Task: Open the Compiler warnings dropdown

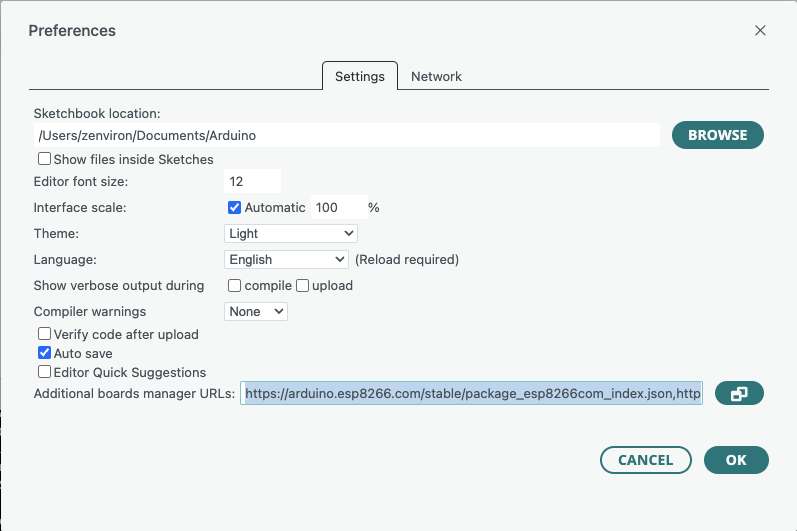Action: click(x=256, y=311)
